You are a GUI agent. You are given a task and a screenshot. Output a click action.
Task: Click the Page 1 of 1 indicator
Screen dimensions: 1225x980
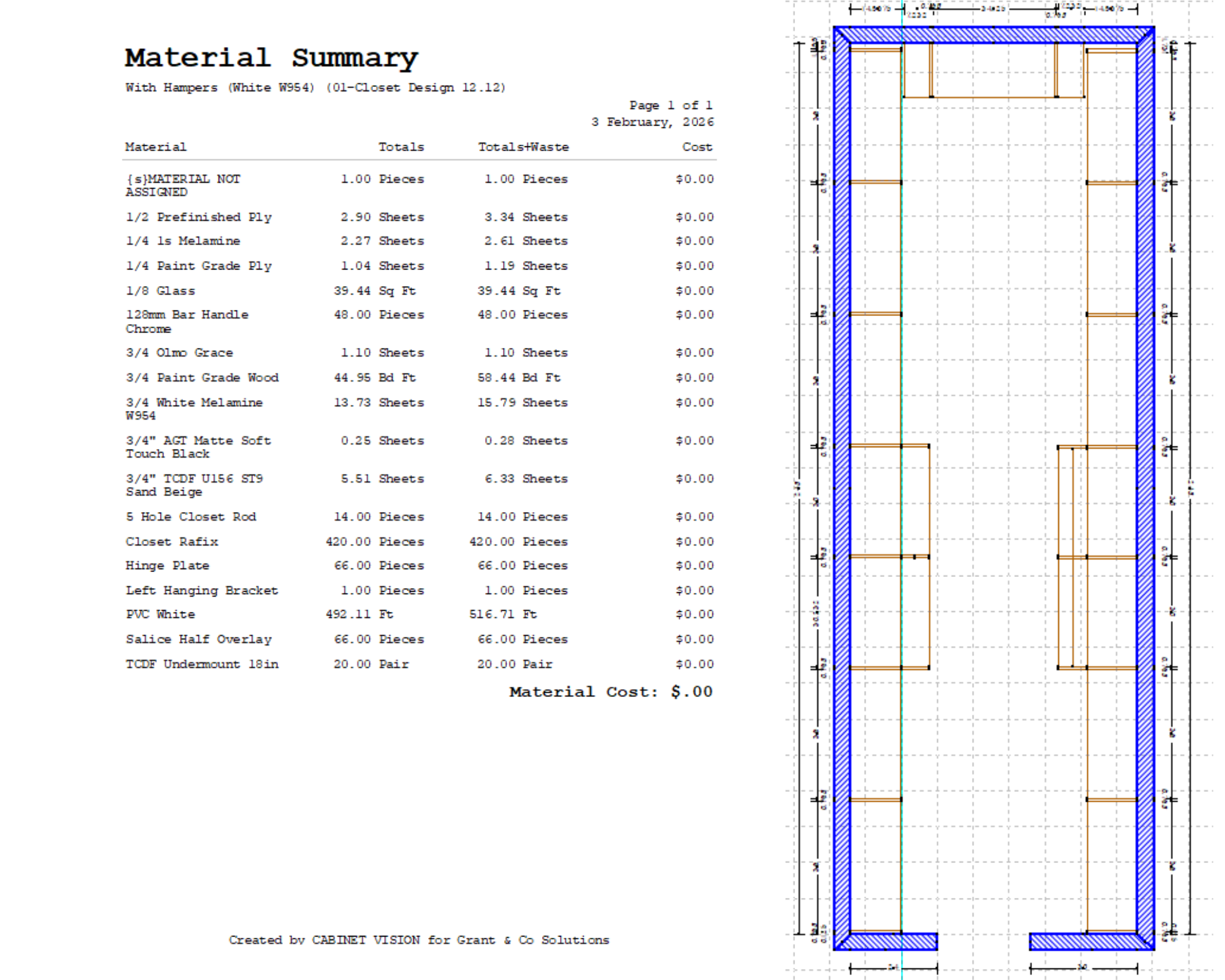[671, 105]
